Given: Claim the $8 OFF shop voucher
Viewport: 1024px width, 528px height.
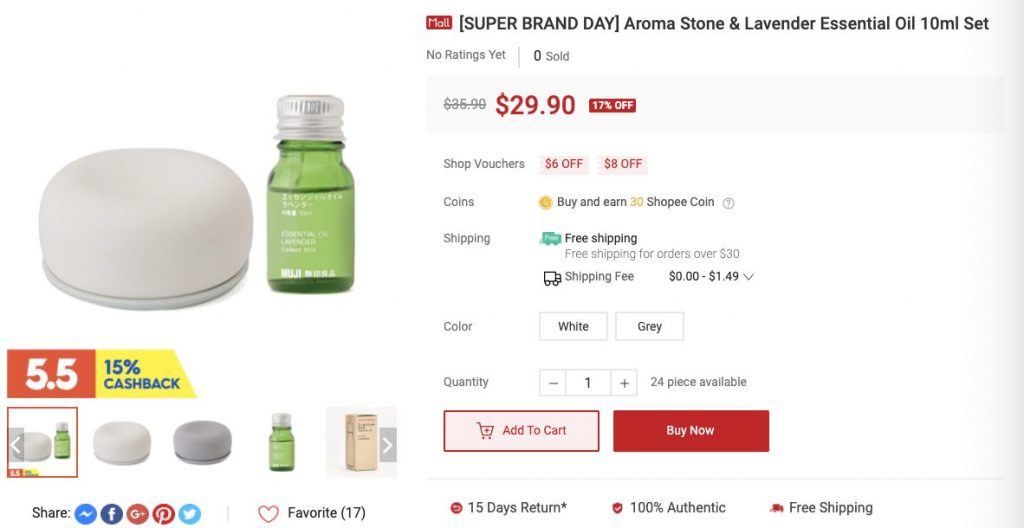Looking at the screenshot, I should point(623,164).
